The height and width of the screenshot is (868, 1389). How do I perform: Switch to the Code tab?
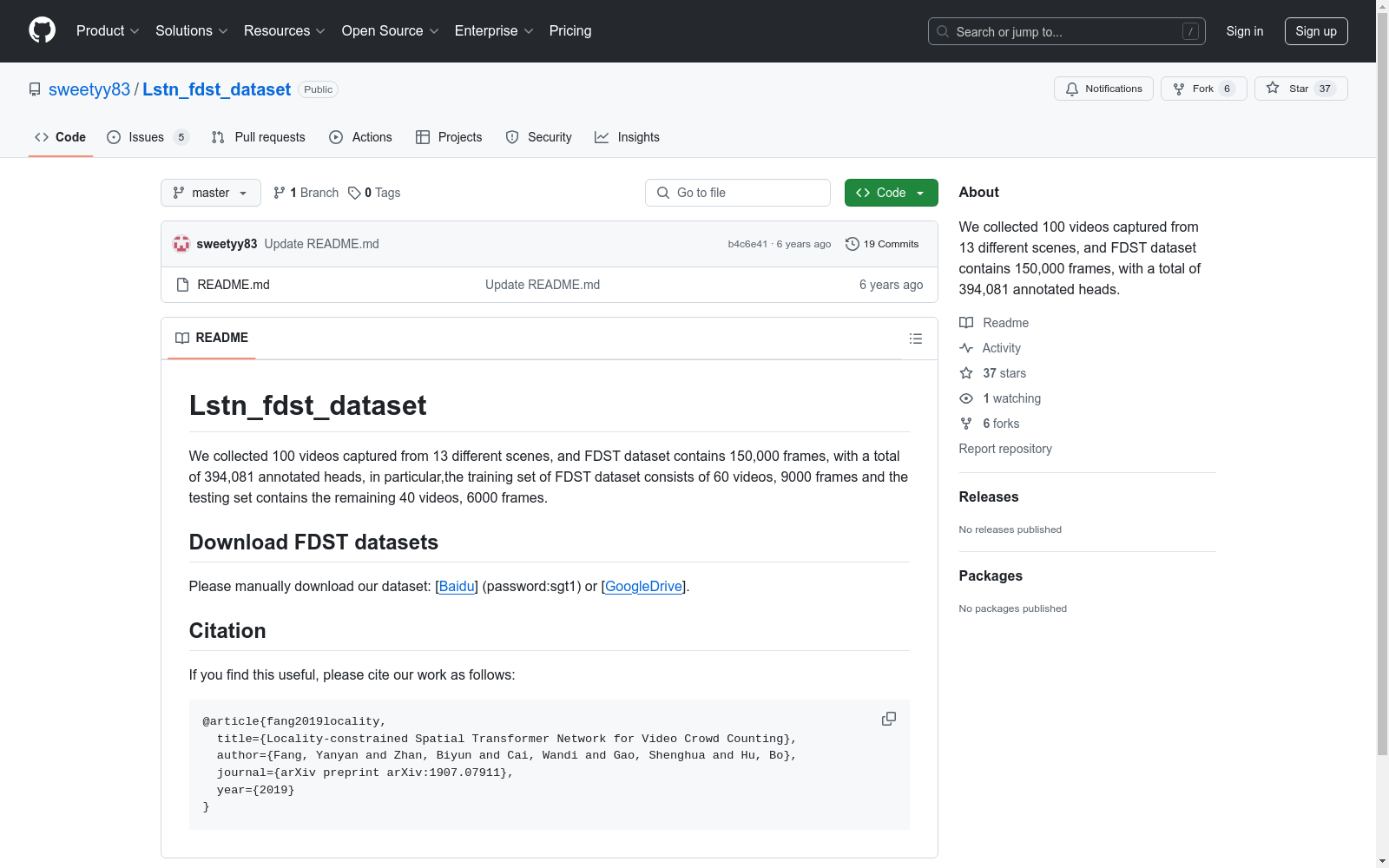tap(61, 137)
